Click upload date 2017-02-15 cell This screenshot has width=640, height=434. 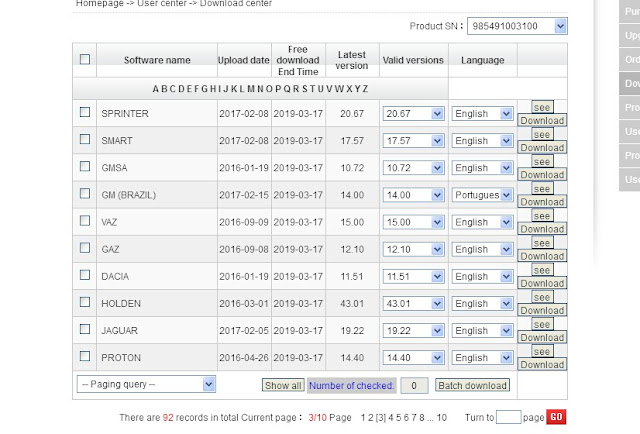click(244, 195)
